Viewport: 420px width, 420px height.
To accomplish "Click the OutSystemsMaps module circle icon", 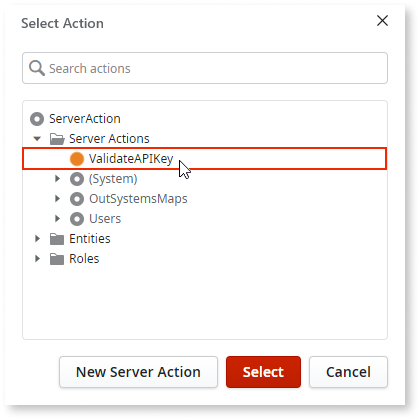I will (x=77, y=199).
